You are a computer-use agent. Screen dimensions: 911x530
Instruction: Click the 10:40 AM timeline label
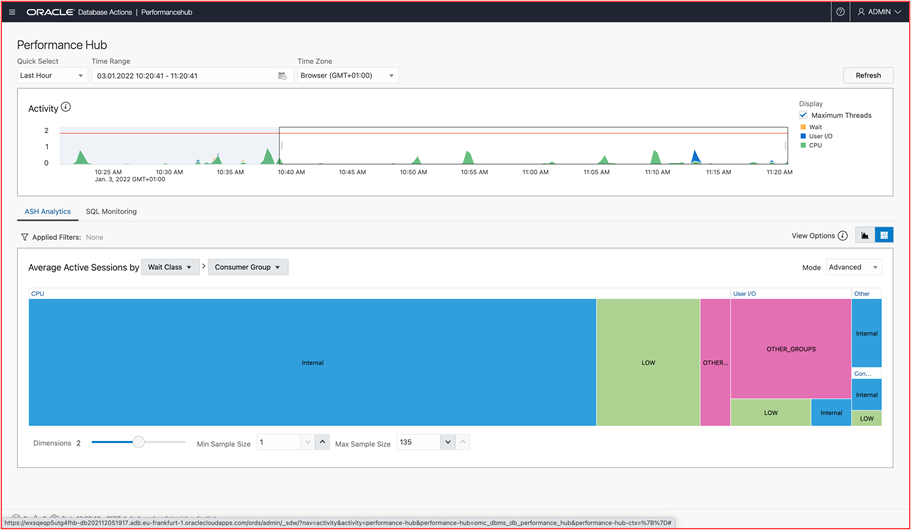coord(291,172)
